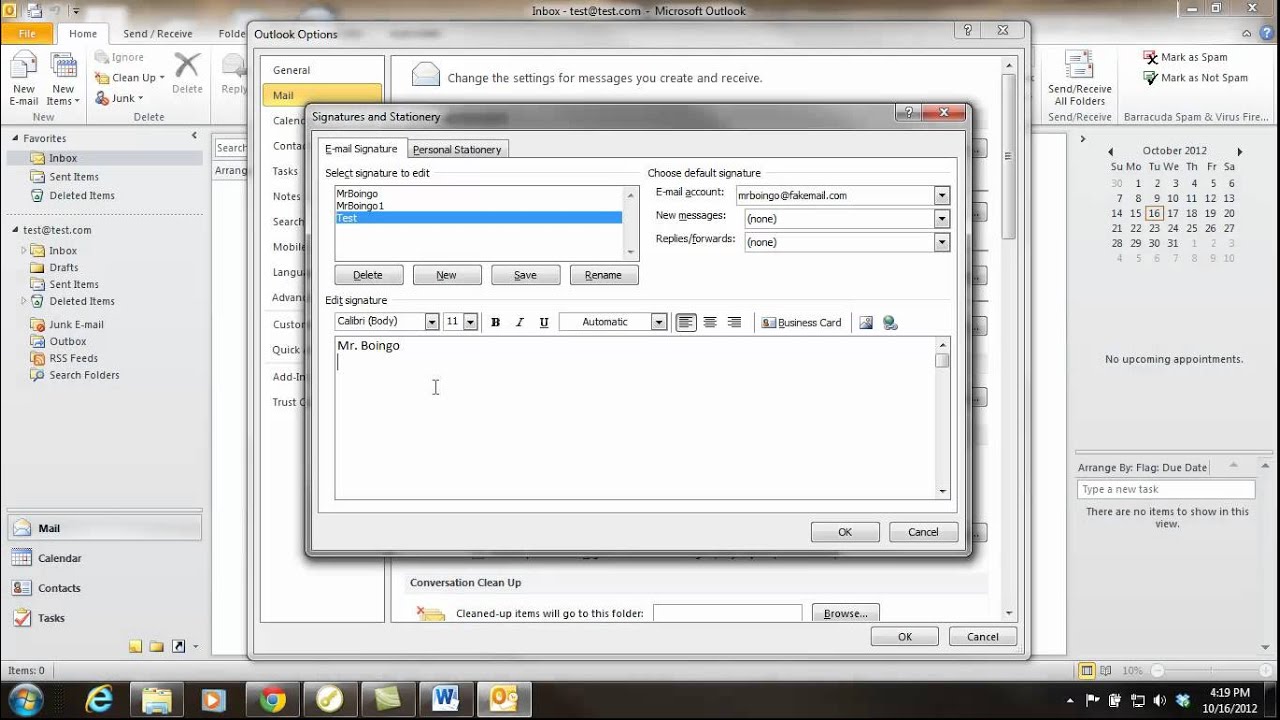Click the signature editor scrollbar
This screenshot has height=720, width=1280.
click(x=942, y=419)
